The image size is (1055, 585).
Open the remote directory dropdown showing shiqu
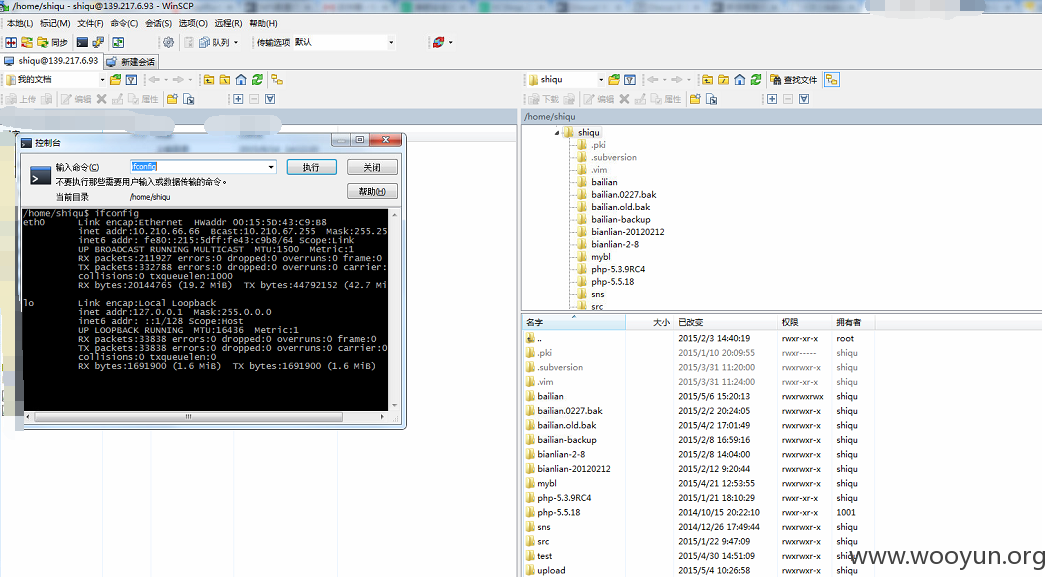pyautogui.click(x=565, y=79)
